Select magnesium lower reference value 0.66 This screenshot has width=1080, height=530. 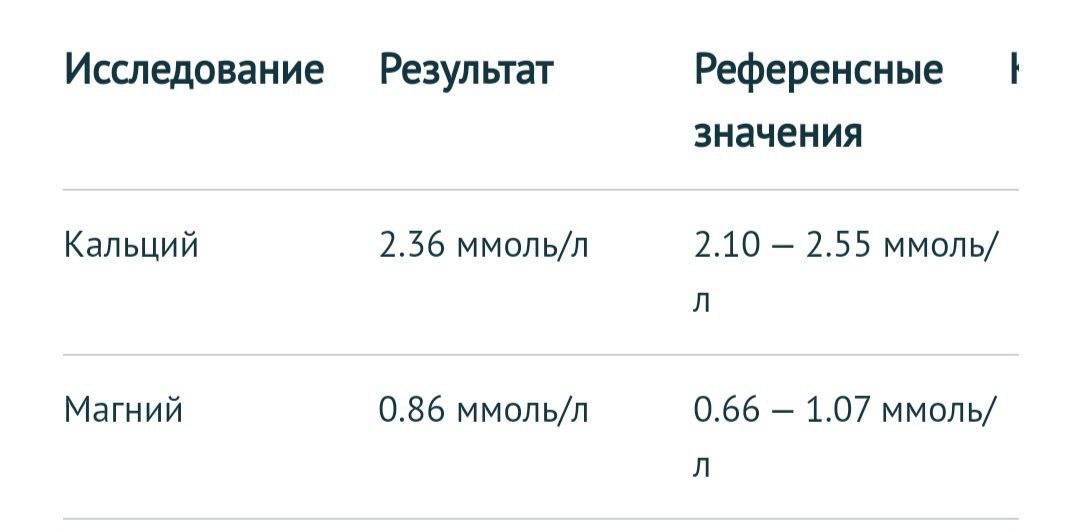727,411
